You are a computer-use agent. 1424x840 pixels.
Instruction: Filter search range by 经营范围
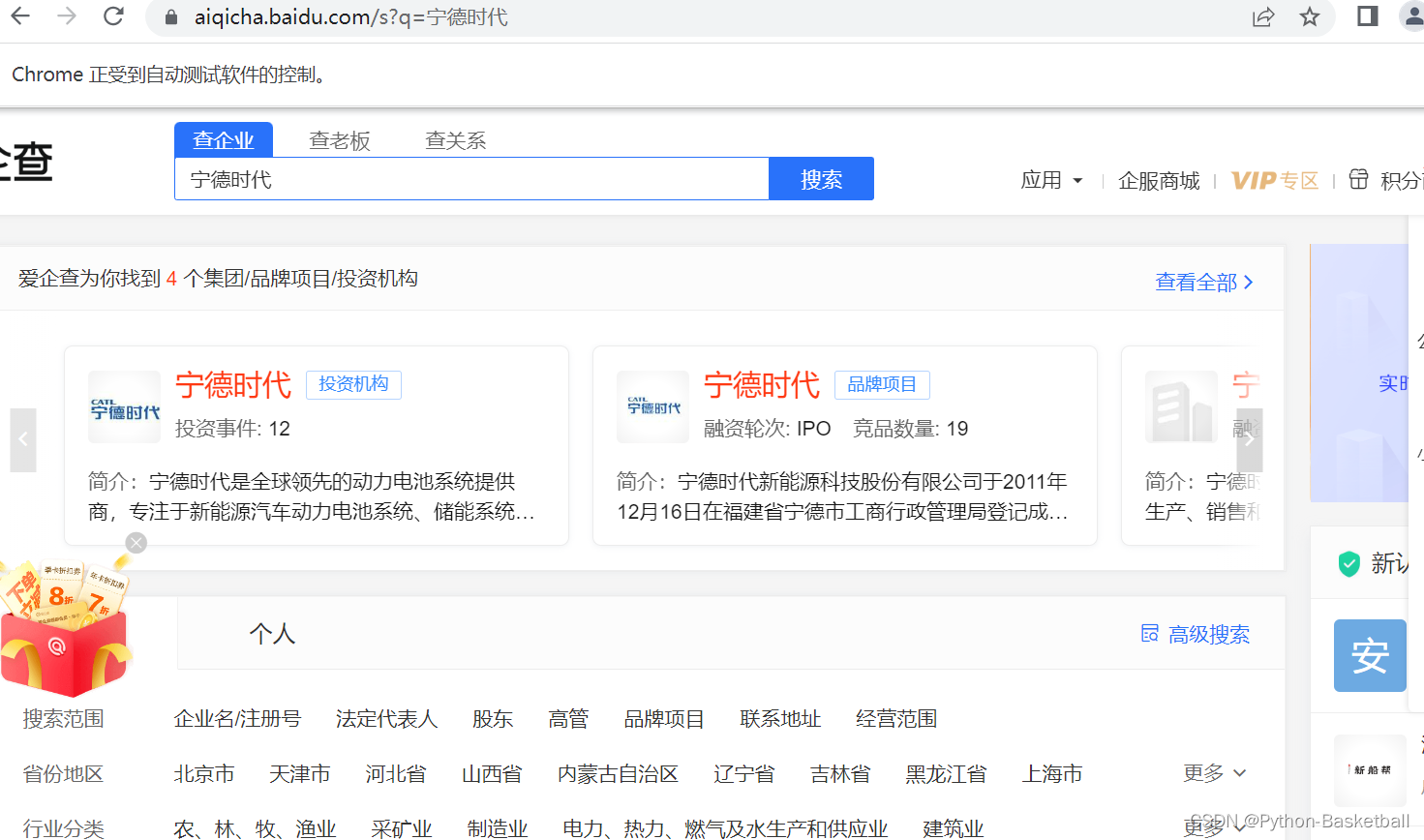[896, 719]
